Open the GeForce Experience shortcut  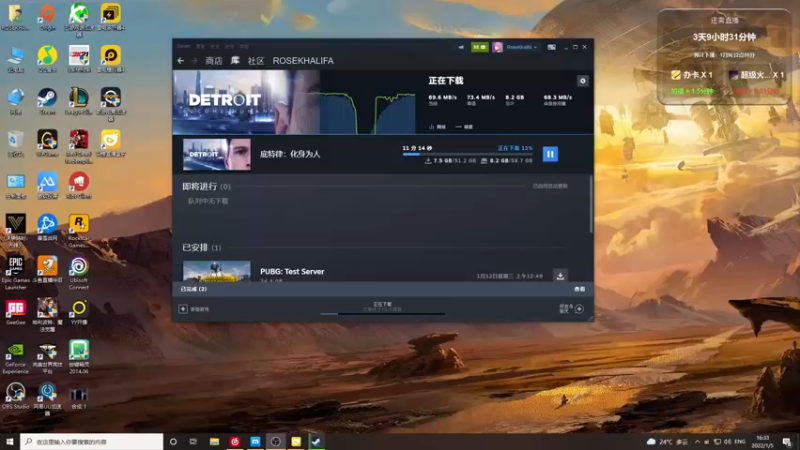tap(15, 357)
